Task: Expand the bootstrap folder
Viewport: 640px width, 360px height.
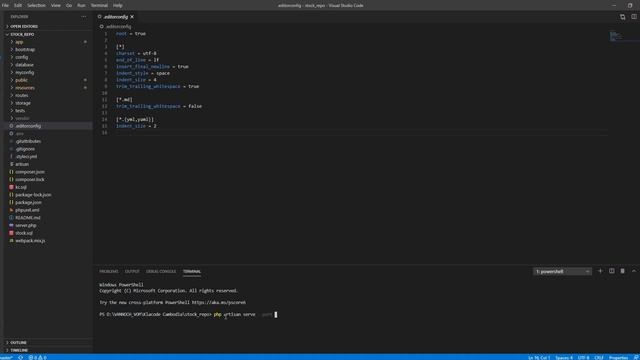Action: (25, 49)
